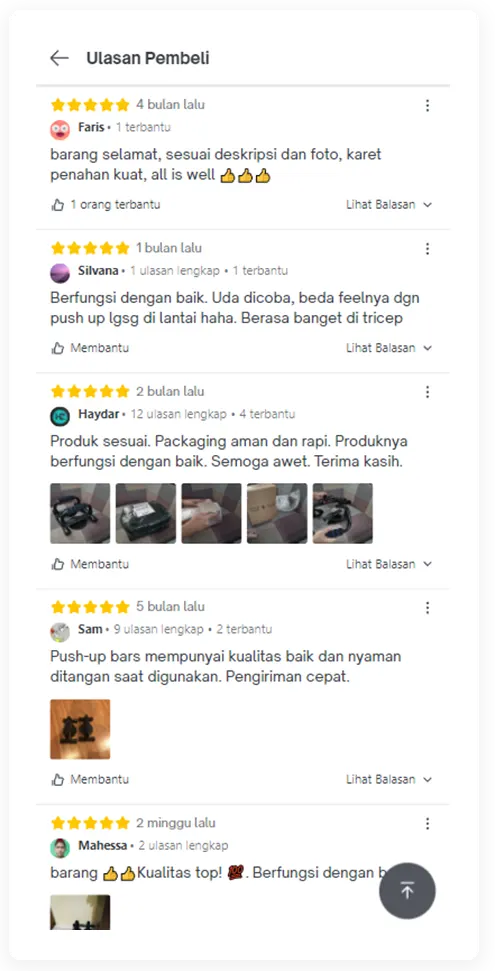View Sam's push-up bars photo

(x=80, y=729)
